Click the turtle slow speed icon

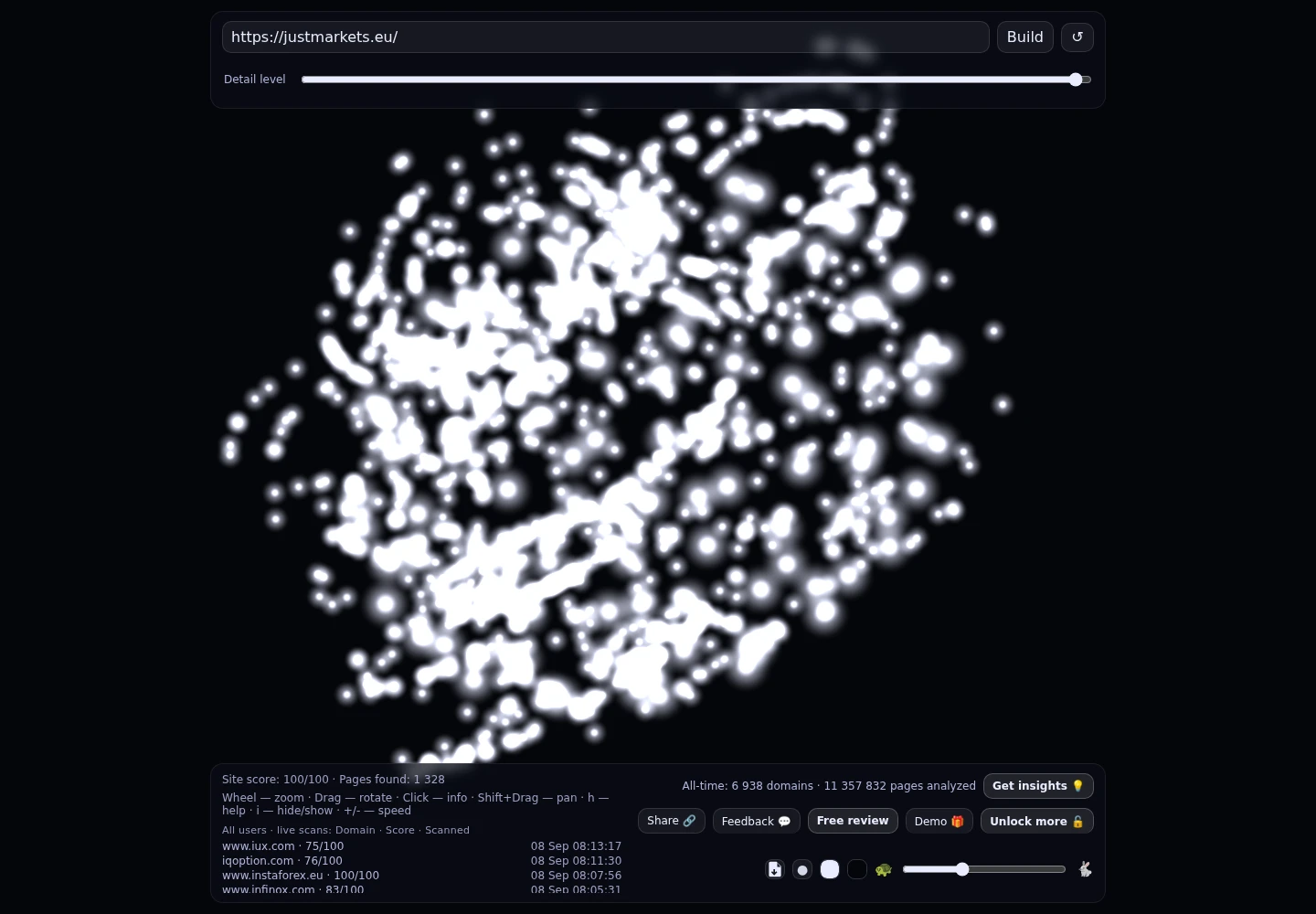pyautogui.click(x=883, y=869)
